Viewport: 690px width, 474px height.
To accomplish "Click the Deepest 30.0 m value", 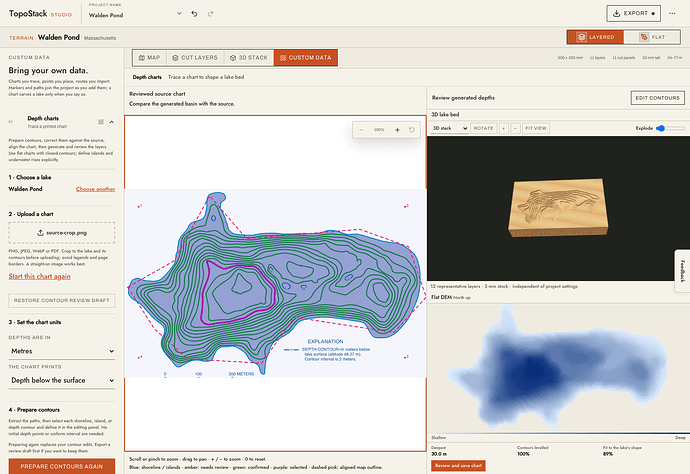I will 439,454.
